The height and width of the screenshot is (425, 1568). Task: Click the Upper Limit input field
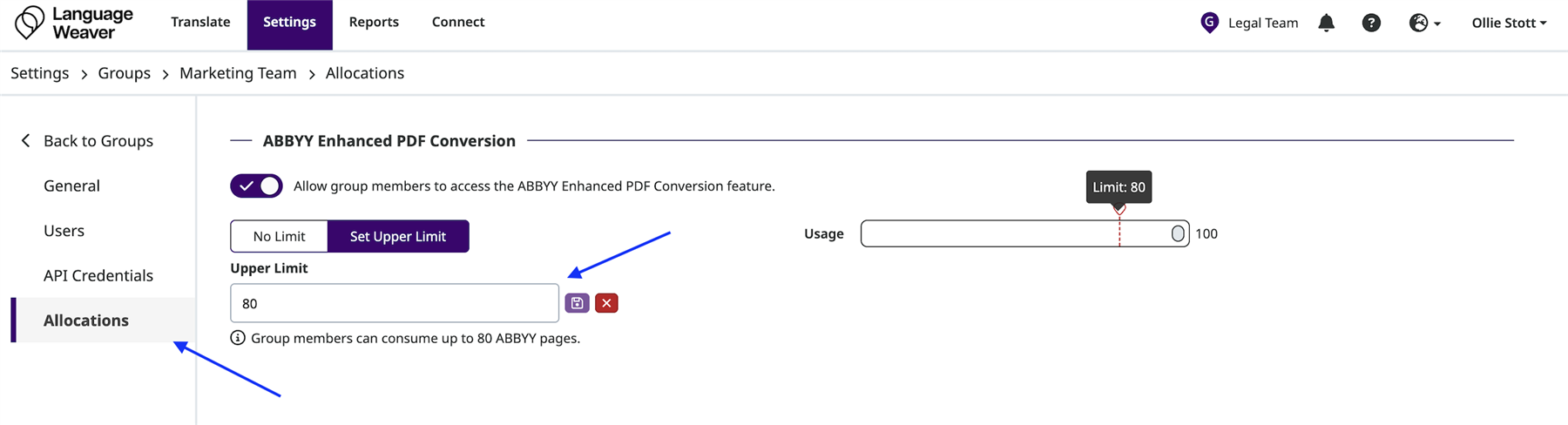[394, 303]
